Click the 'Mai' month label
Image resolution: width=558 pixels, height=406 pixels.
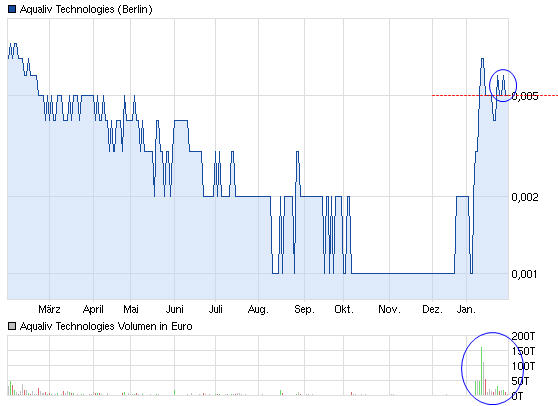131,309
